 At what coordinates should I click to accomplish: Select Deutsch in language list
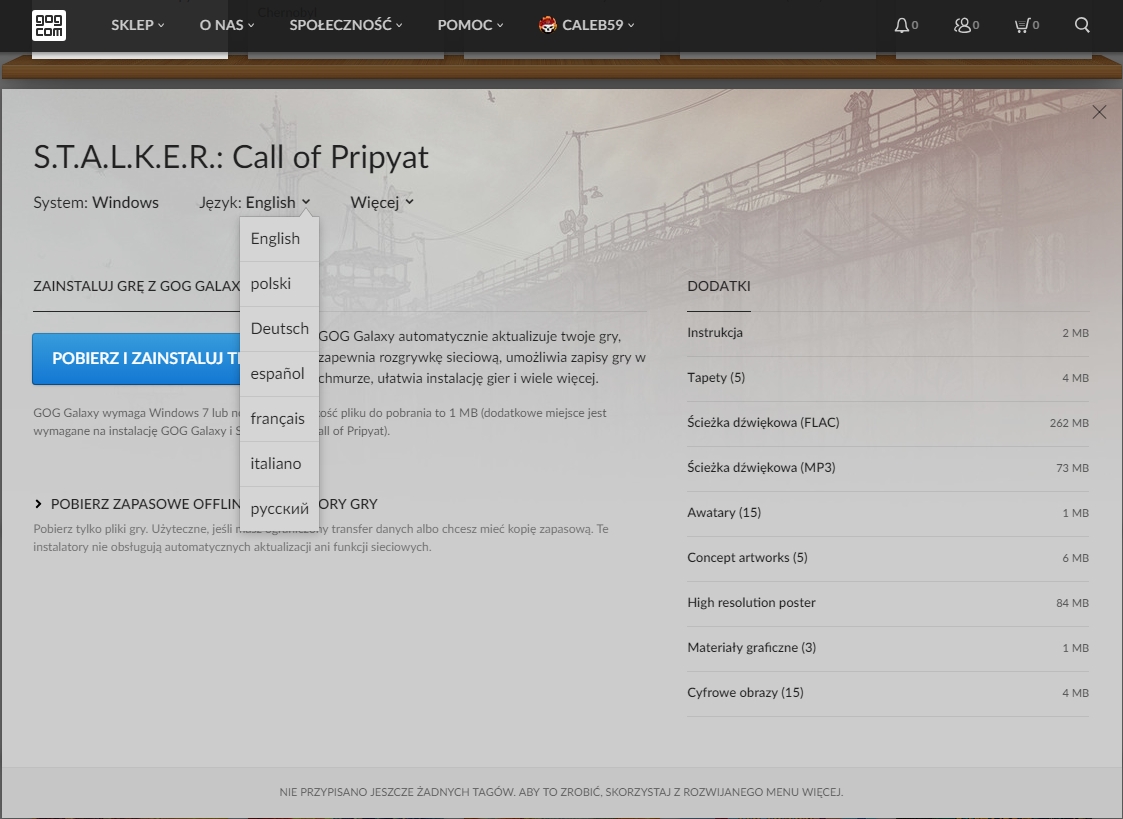(279, 329)
